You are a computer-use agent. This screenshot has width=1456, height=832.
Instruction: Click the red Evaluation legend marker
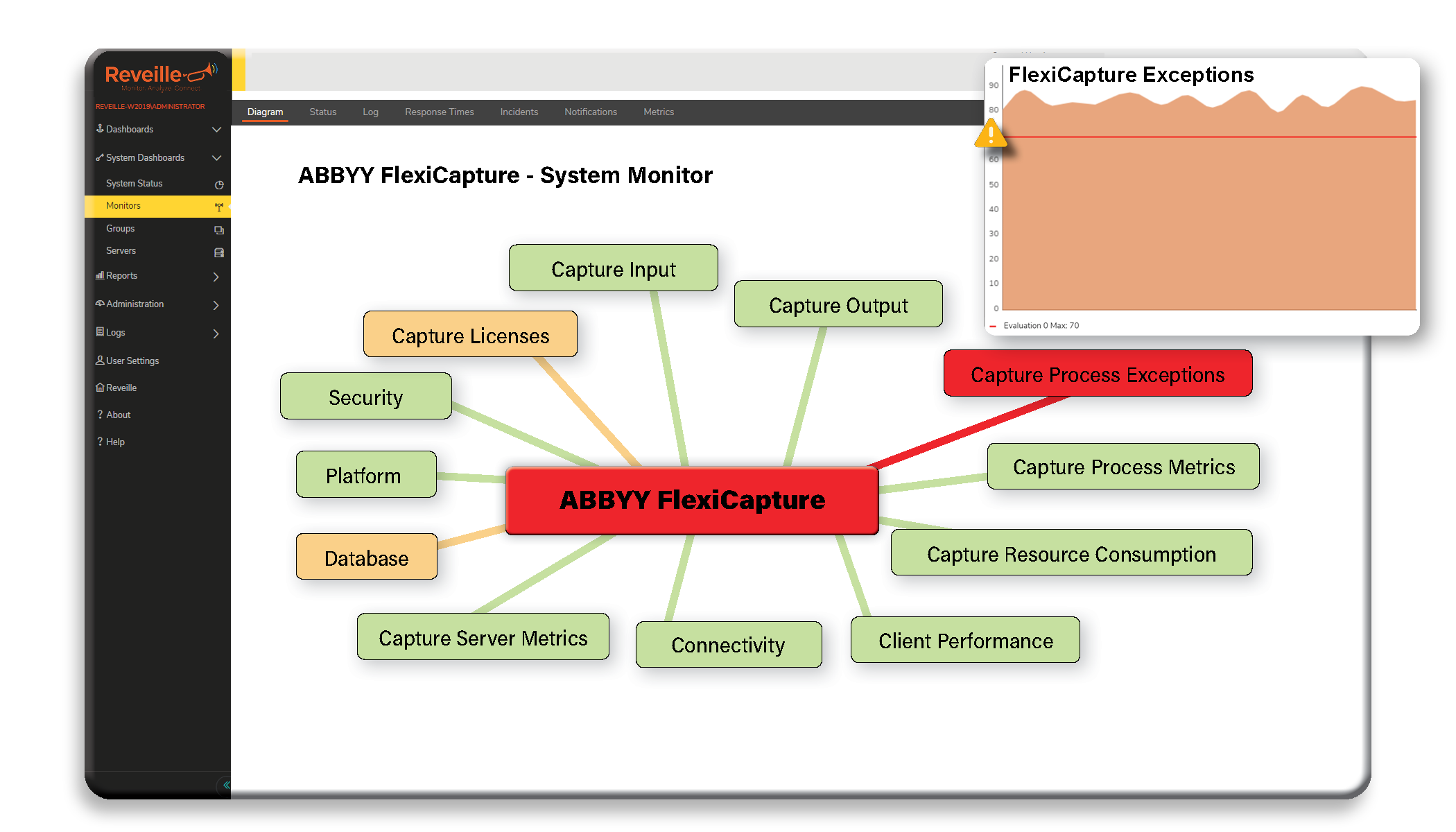pyautogui.click(x=993, y=326)
